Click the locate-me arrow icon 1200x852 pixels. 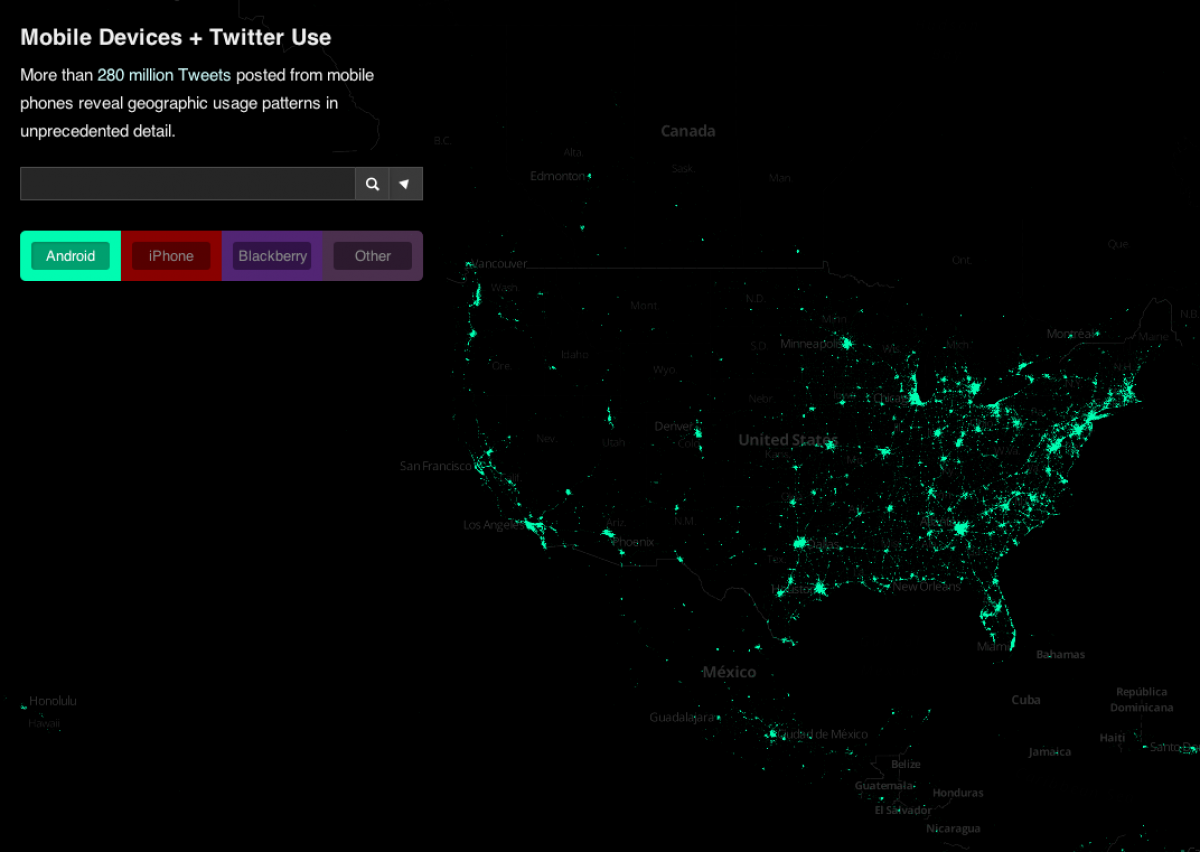click(x=405, y=184)
